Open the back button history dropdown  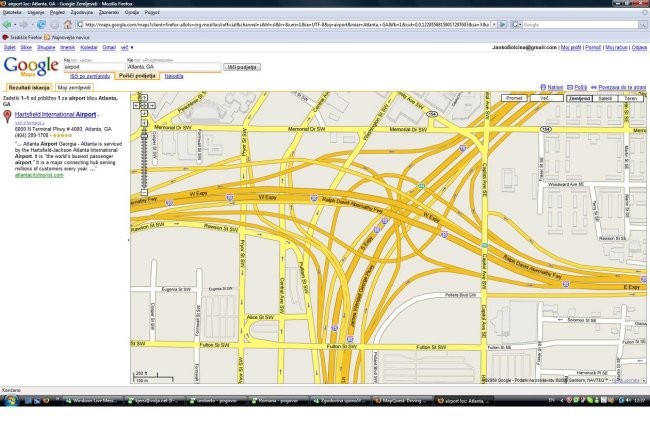tap(15, 25)
